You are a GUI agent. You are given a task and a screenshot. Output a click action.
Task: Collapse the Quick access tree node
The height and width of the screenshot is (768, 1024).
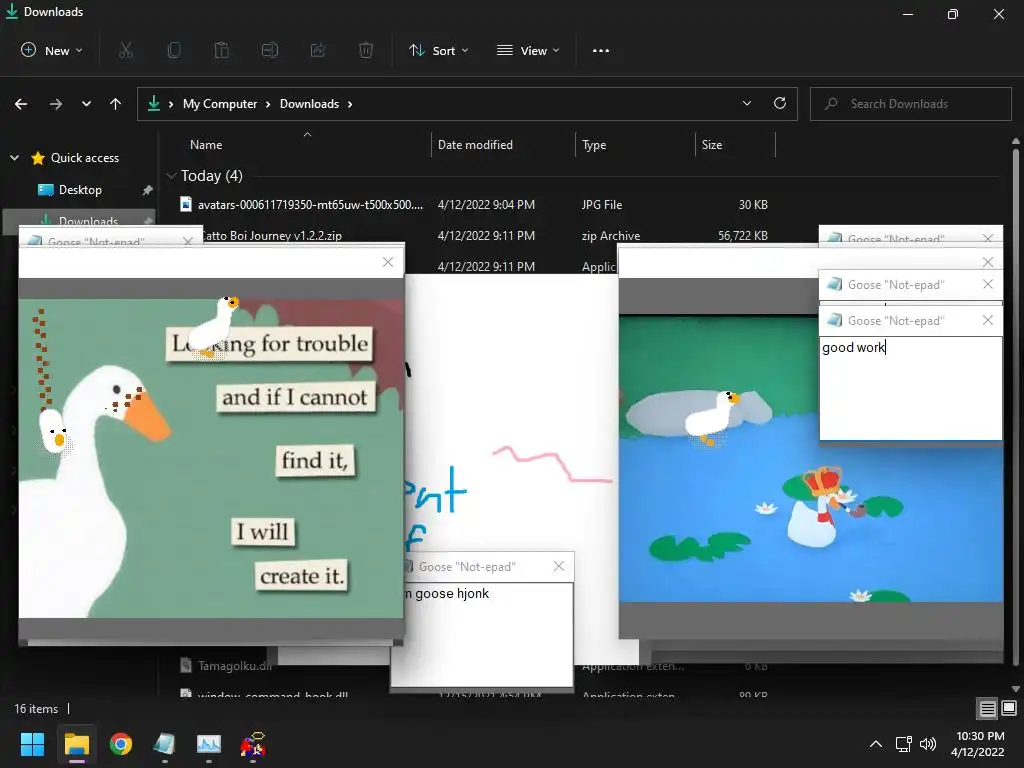point(14,157)
